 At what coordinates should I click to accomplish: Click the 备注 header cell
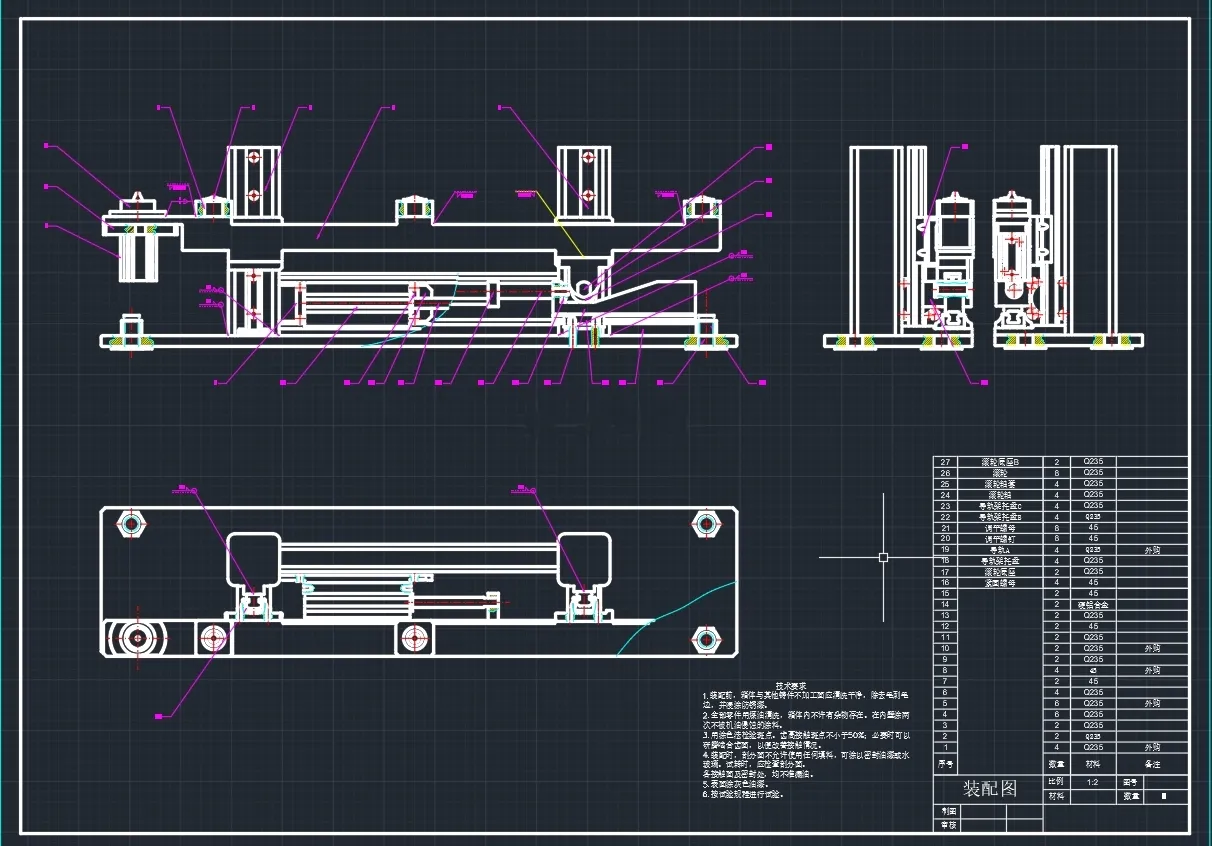pyautogui.click(x=1152, y=765)
